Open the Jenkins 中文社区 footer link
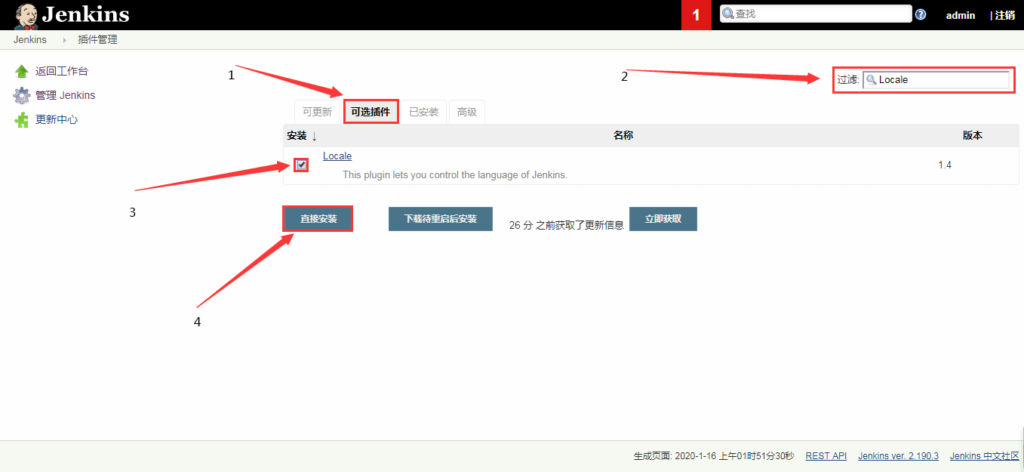Viewport: 1024px width, 472px height. pyautogui.click(x=984, y=456)
